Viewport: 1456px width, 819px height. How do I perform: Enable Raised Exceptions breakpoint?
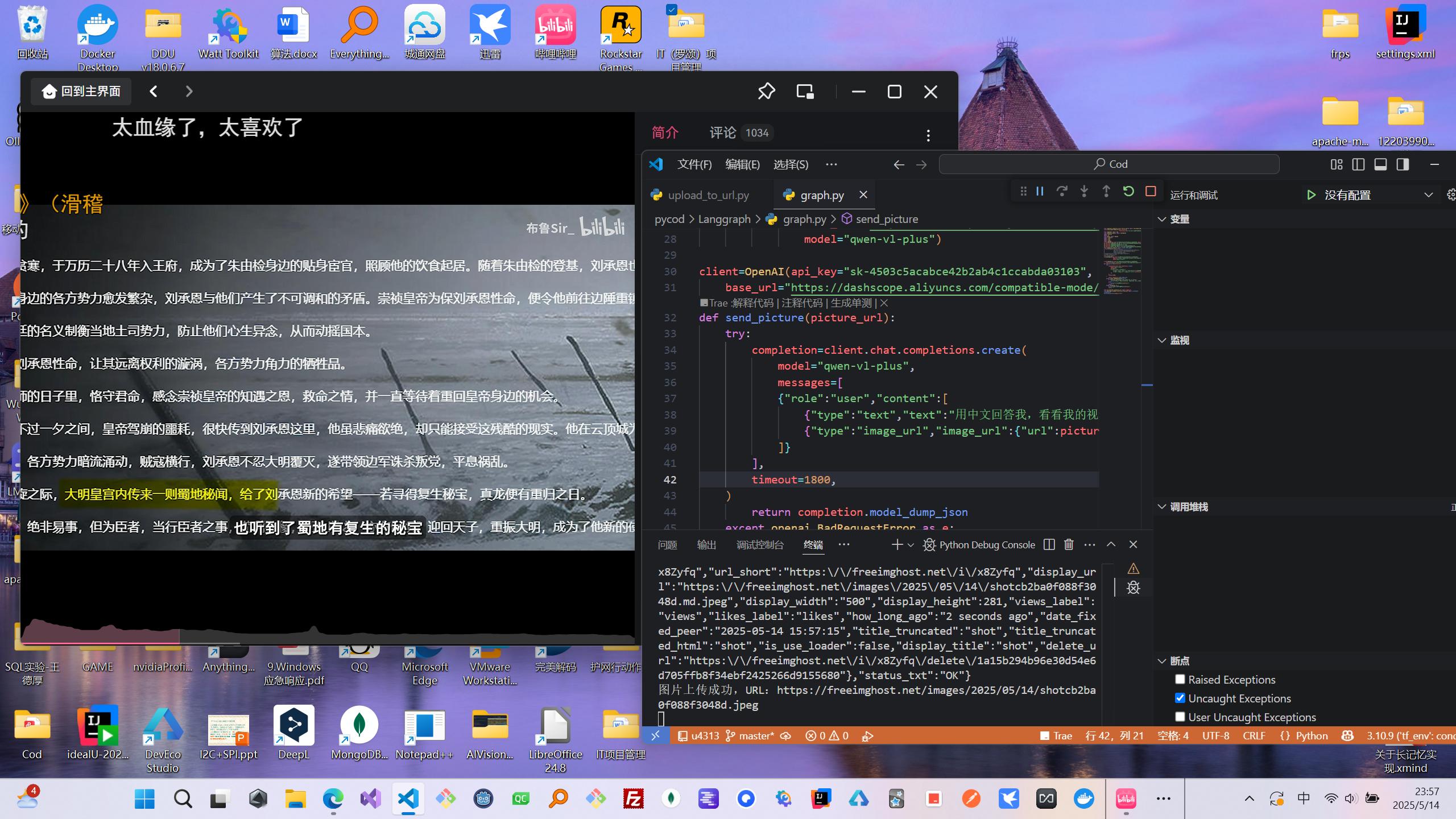1180,679
